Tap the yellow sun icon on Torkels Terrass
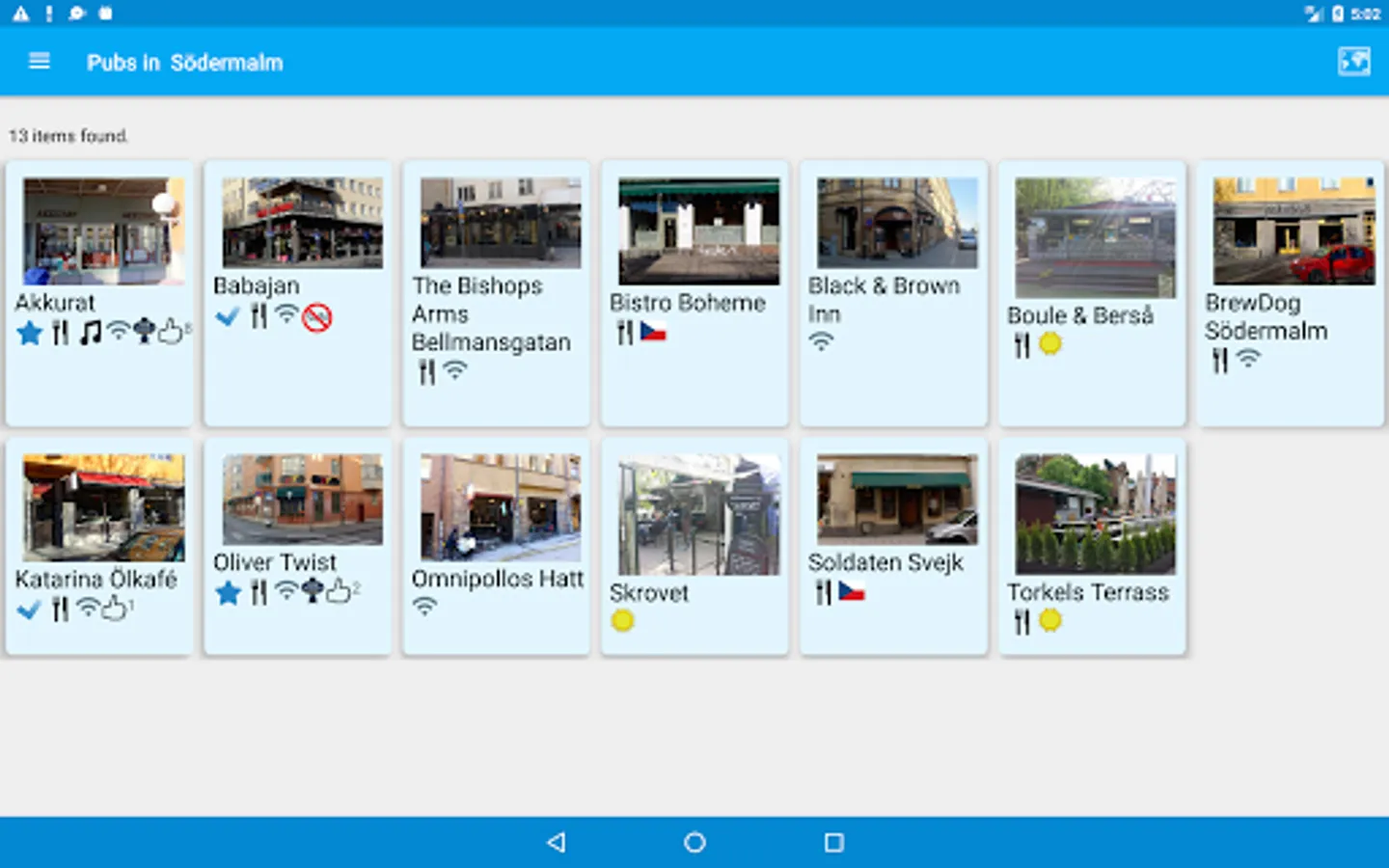Viewport: 1389px width, 868px height. [1050, 621]
